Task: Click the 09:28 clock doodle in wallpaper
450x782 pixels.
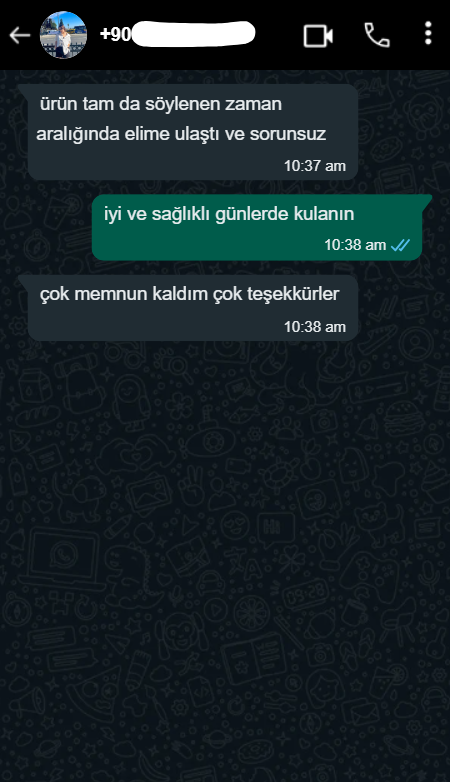Action: (306, 594)
